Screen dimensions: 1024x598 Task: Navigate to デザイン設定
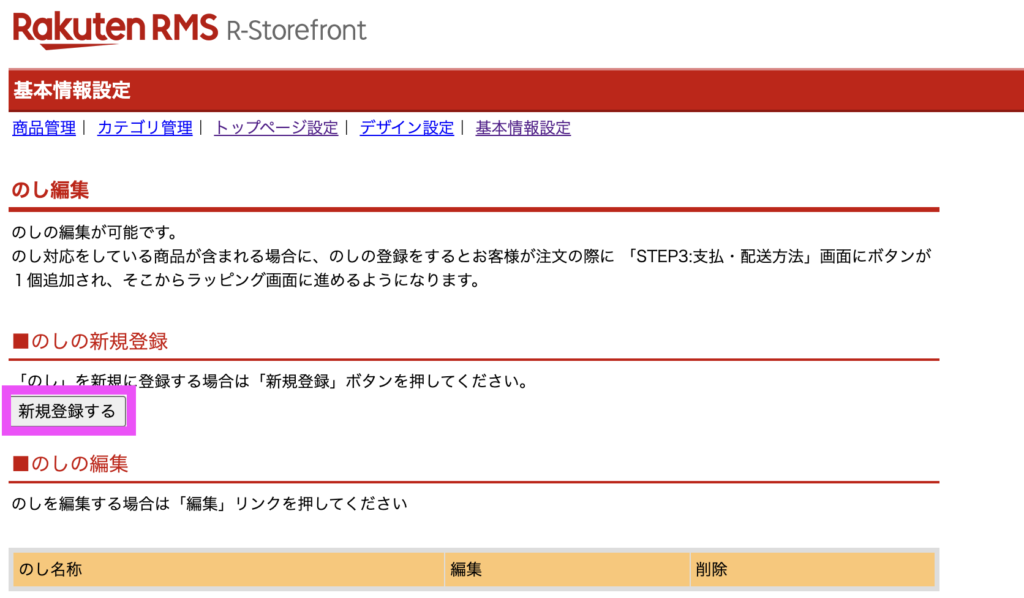click(x=406, y=128)
